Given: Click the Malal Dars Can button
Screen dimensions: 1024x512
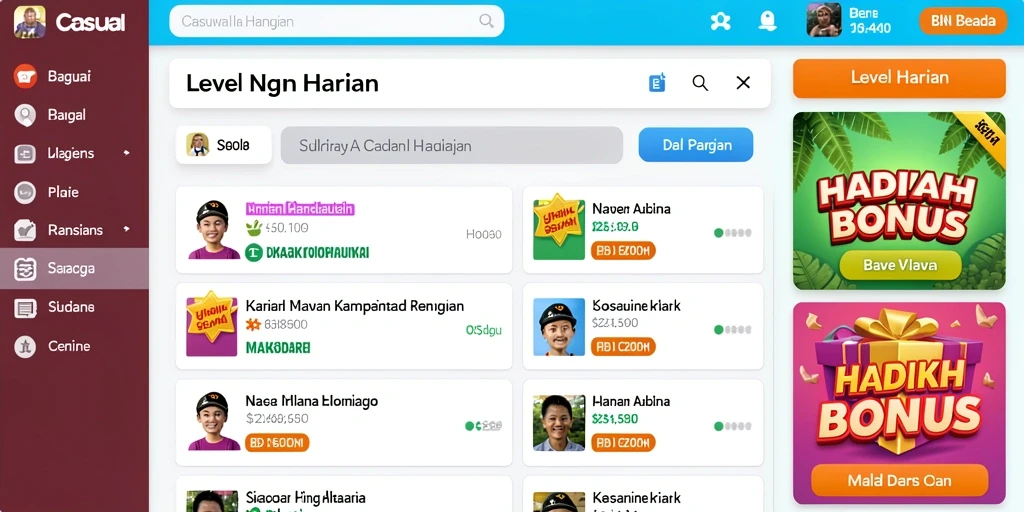Looking at the screenshot, I should point(899,481).
